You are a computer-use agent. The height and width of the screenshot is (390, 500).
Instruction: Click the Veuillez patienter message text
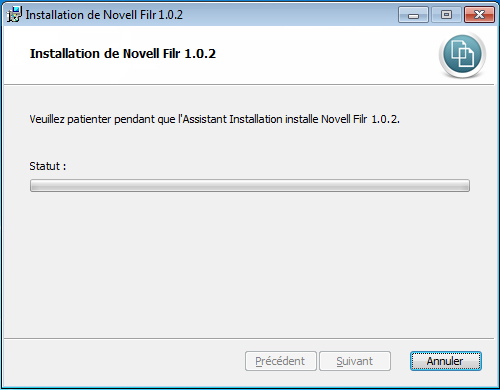pos(214,119)
